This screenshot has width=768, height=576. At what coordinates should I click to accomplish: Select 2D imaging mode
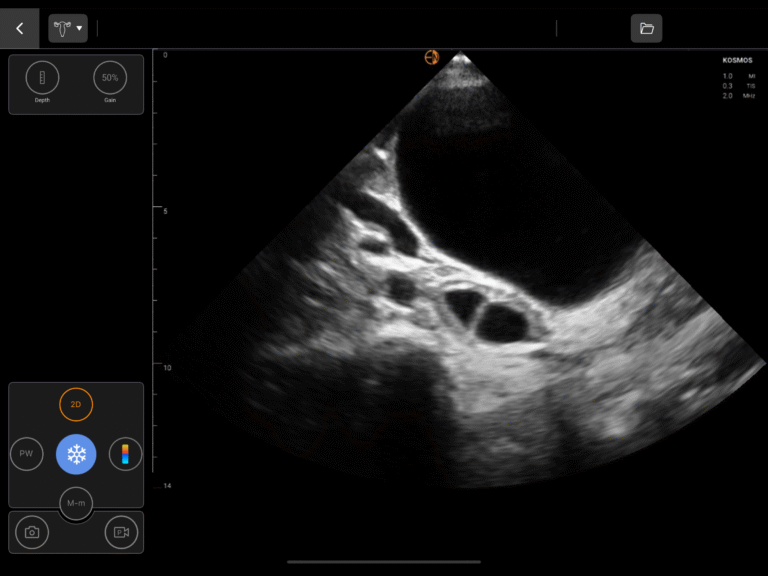click(76, 404)
